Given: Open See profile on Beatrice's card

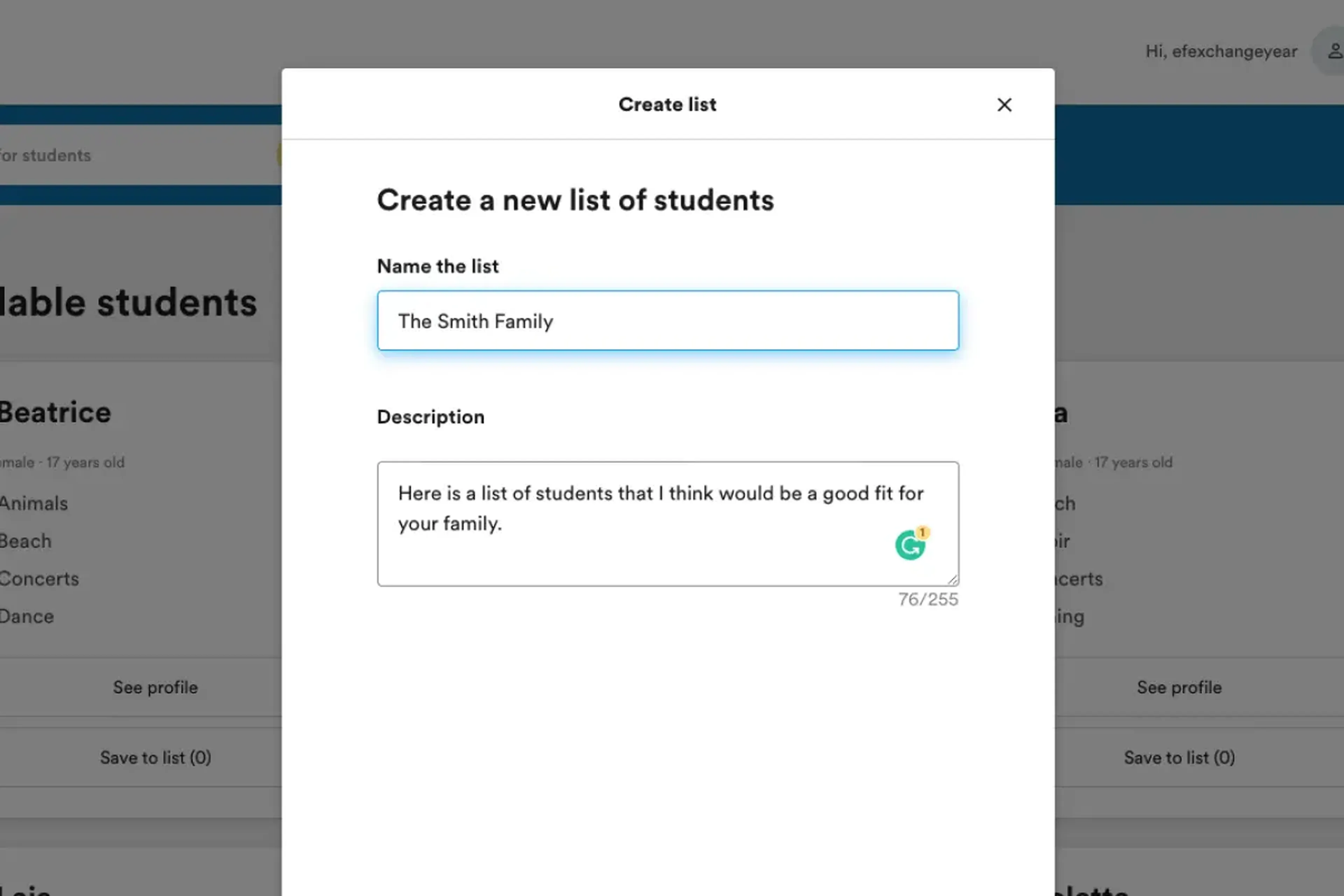Looking at the screenshot, I should [x=155, y=687].
